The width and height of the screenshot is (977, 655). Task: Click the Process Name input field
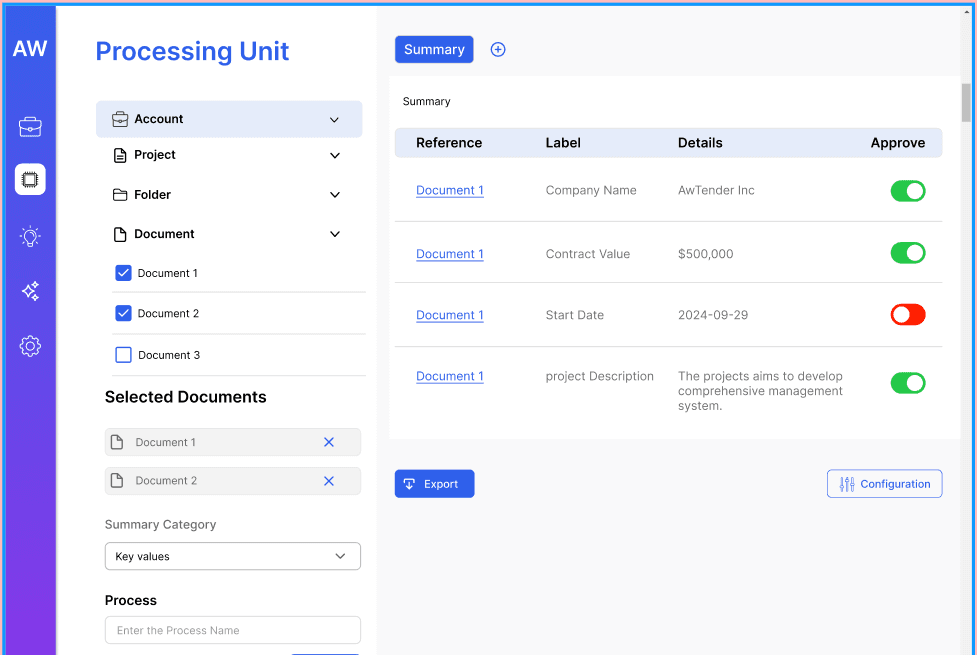point(232,630)
